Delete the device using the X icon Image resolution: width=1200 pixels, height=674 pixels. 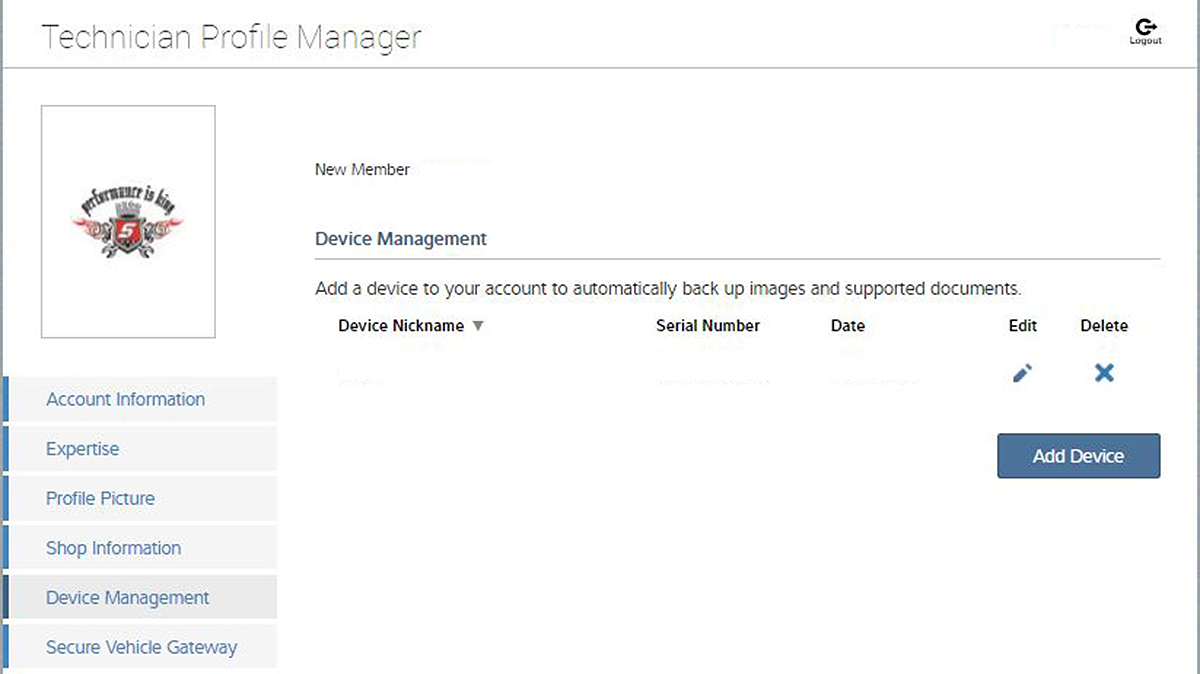[1104, 373]
